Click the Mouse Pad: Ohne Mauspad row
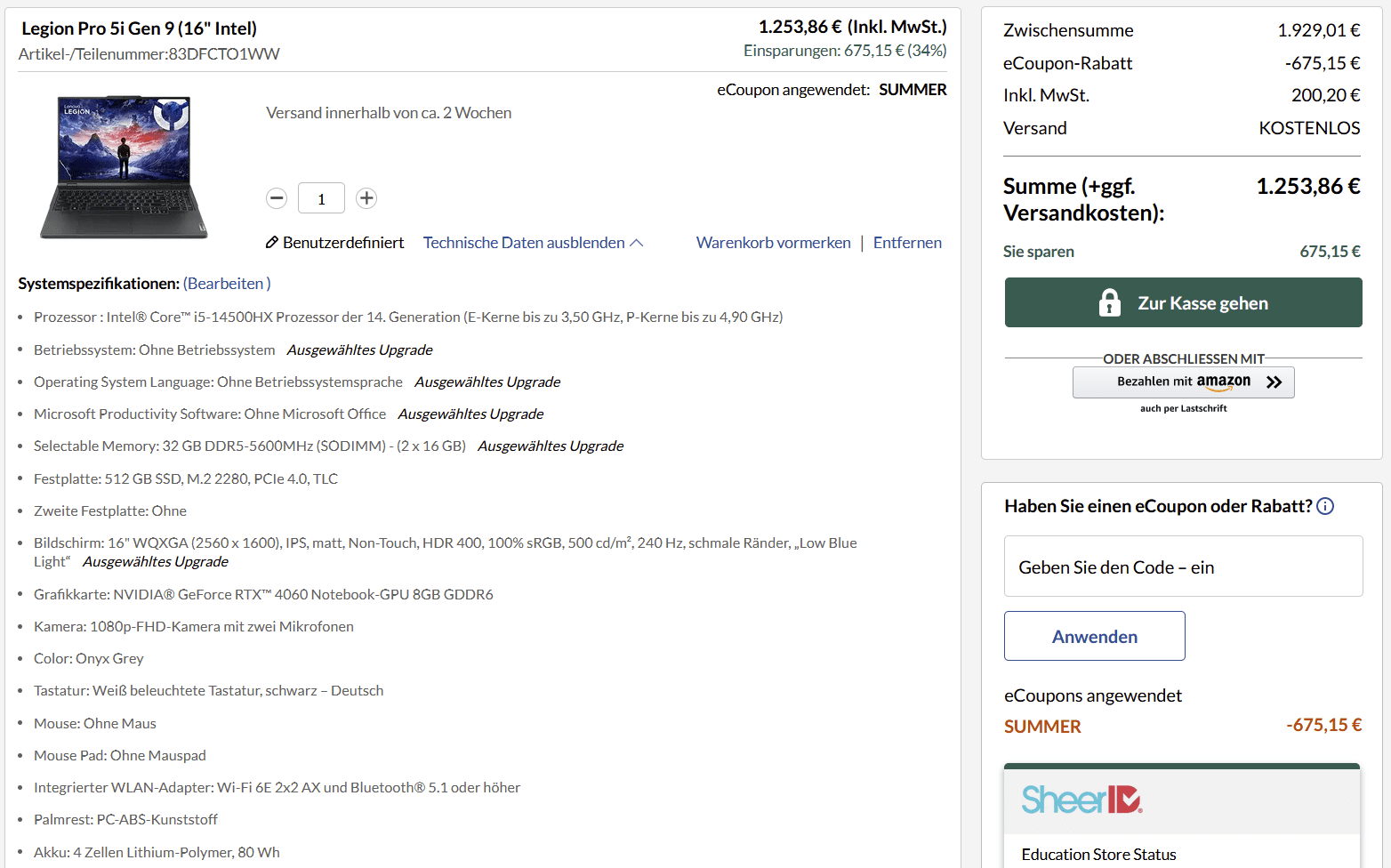Viewport: 1391px width, 868px height. coord(120,755)
